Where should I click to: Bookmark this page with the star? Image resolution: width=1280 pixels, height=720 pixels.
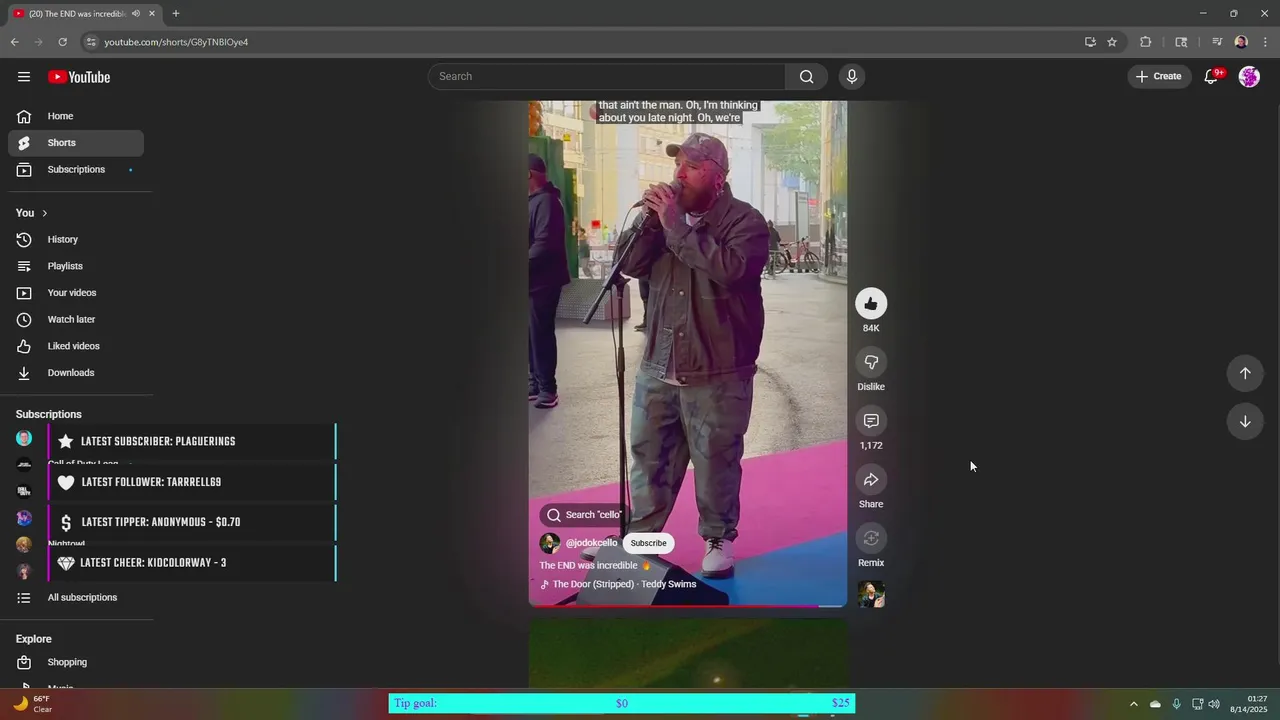click(x=1112, y=42)
